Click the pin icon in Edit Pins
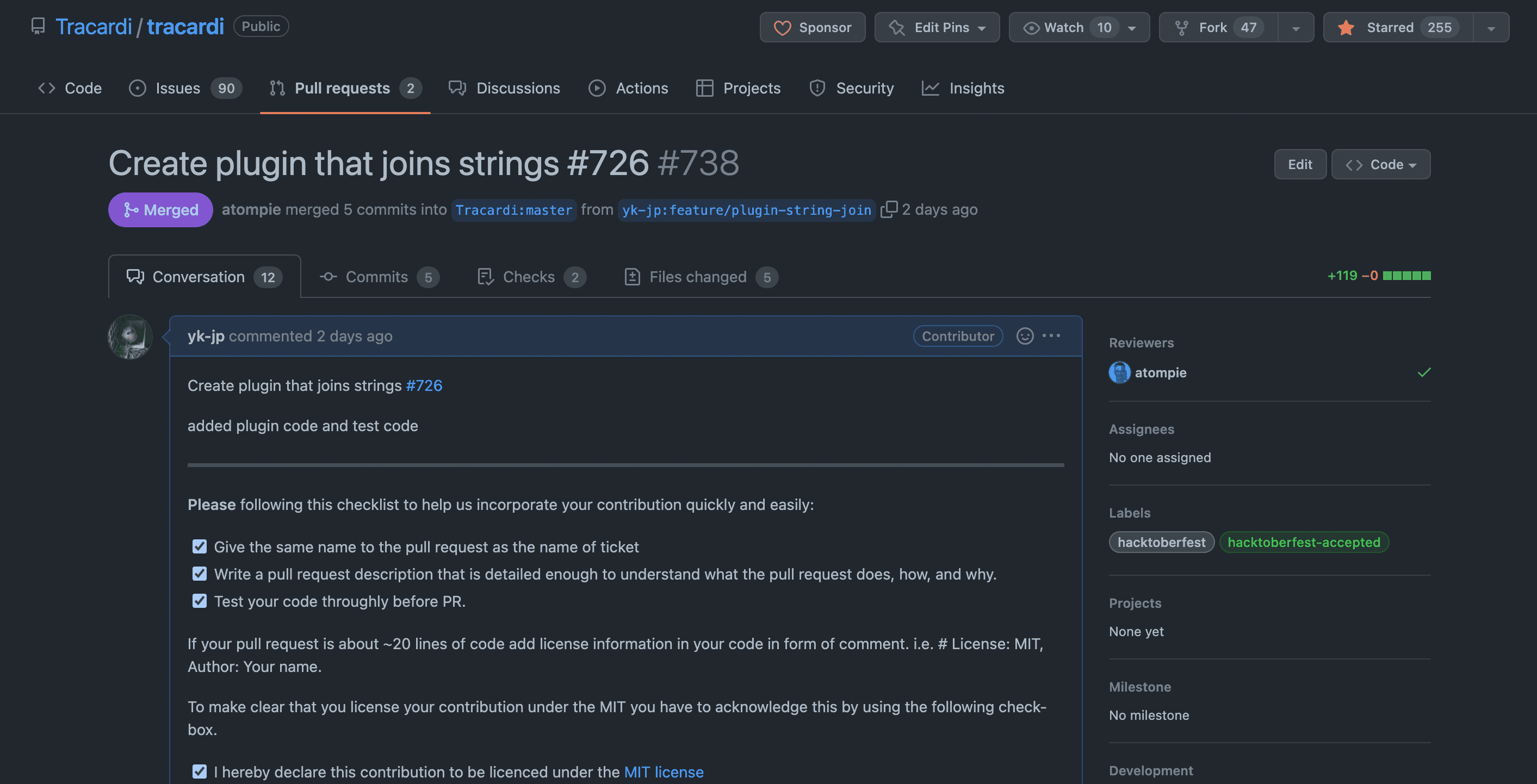The height and width of the screenshot is (784, 1537). (897, 27)
